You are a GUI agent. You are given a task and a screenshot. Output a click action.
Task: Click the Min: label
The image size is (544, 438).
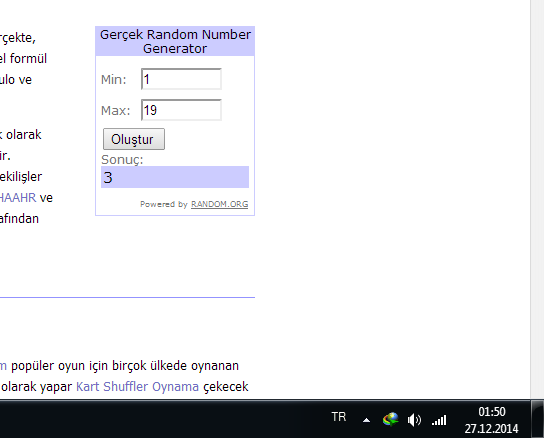113,79
